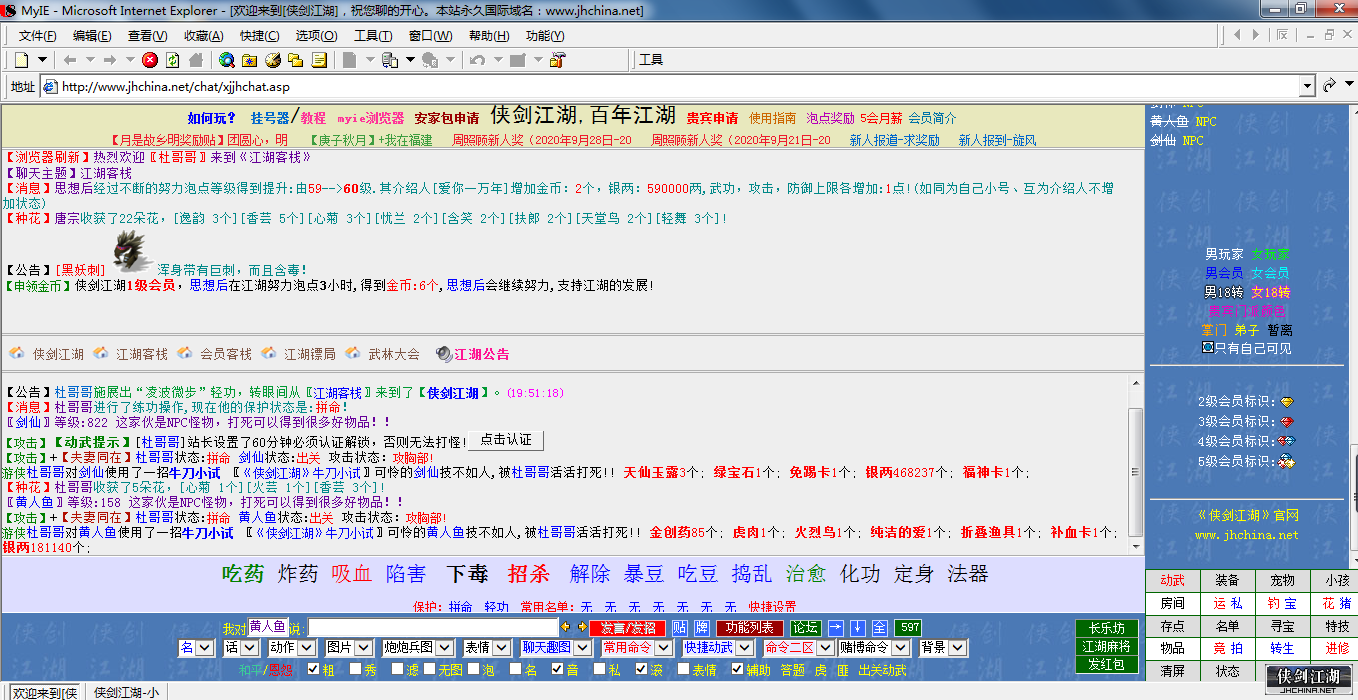Click the blue down-arrow button near 论坛
Viewport: 1358px width, 700px height.
pos(858,628)
